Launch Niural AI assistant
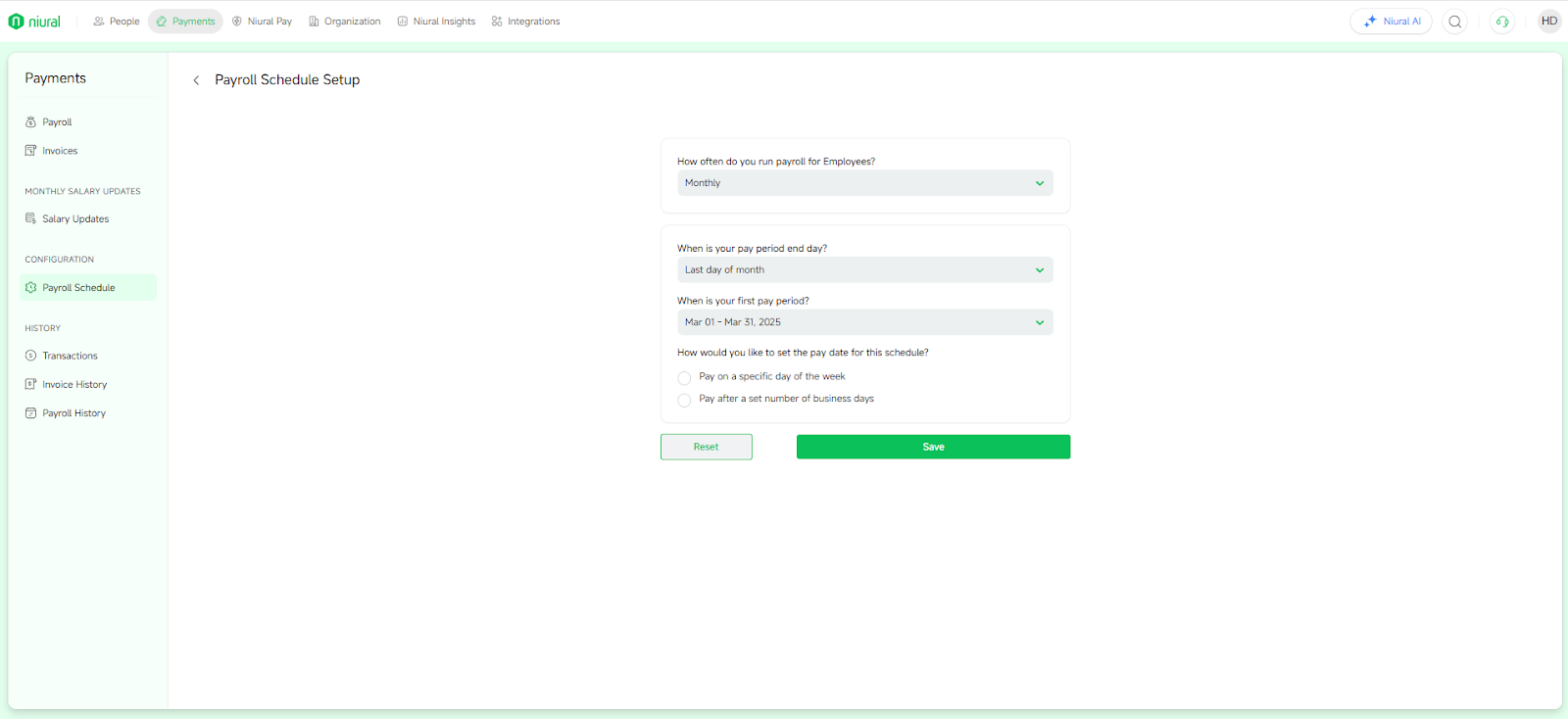The image size is (1568, 719). click(1391, 22)
